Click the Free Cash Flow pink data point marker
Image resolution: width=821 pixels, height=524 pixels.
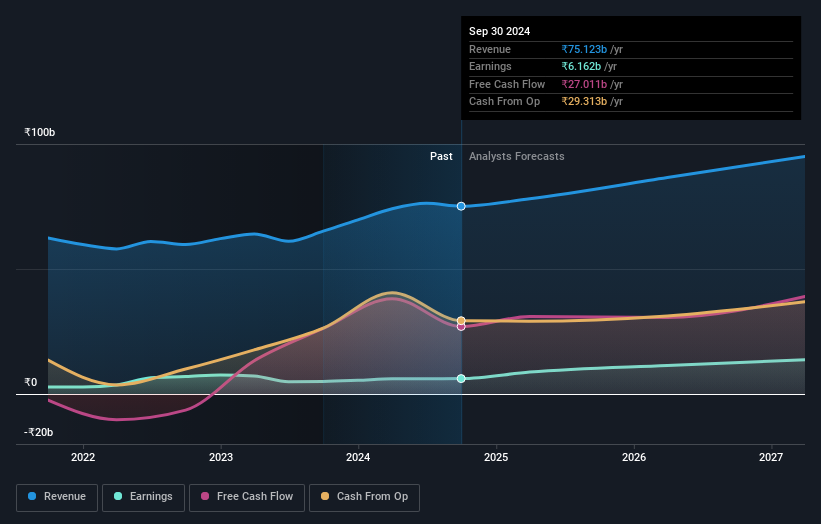(x=461, y=327)
